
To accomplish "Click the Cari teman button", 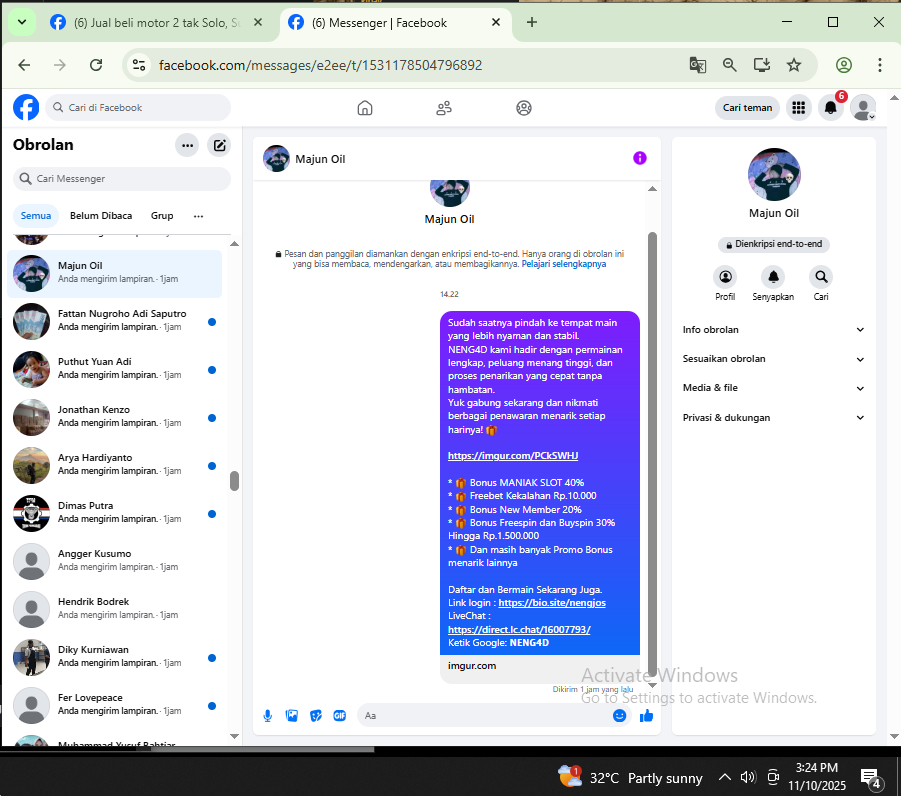I will point(747,107).
